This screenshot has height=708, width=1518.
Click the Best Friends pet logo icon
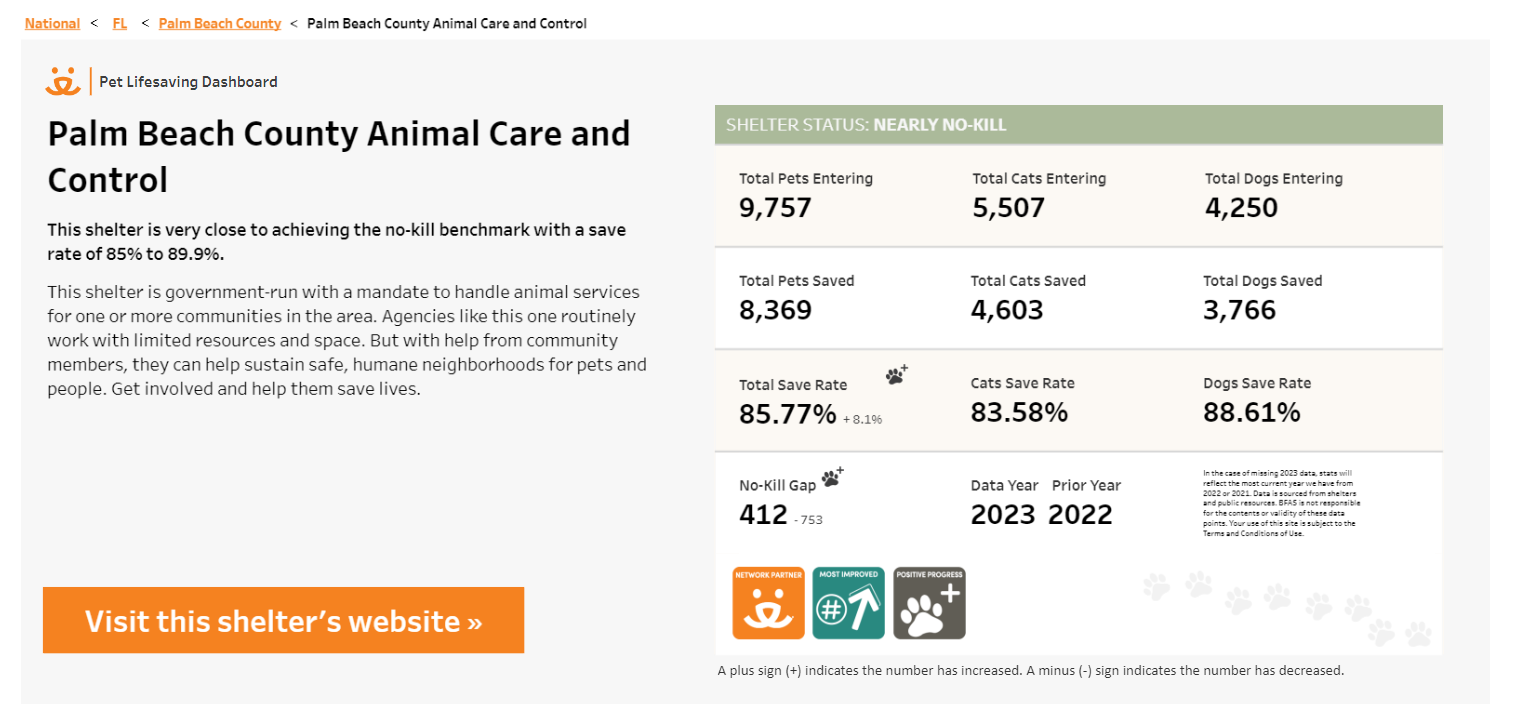point(63,81)
